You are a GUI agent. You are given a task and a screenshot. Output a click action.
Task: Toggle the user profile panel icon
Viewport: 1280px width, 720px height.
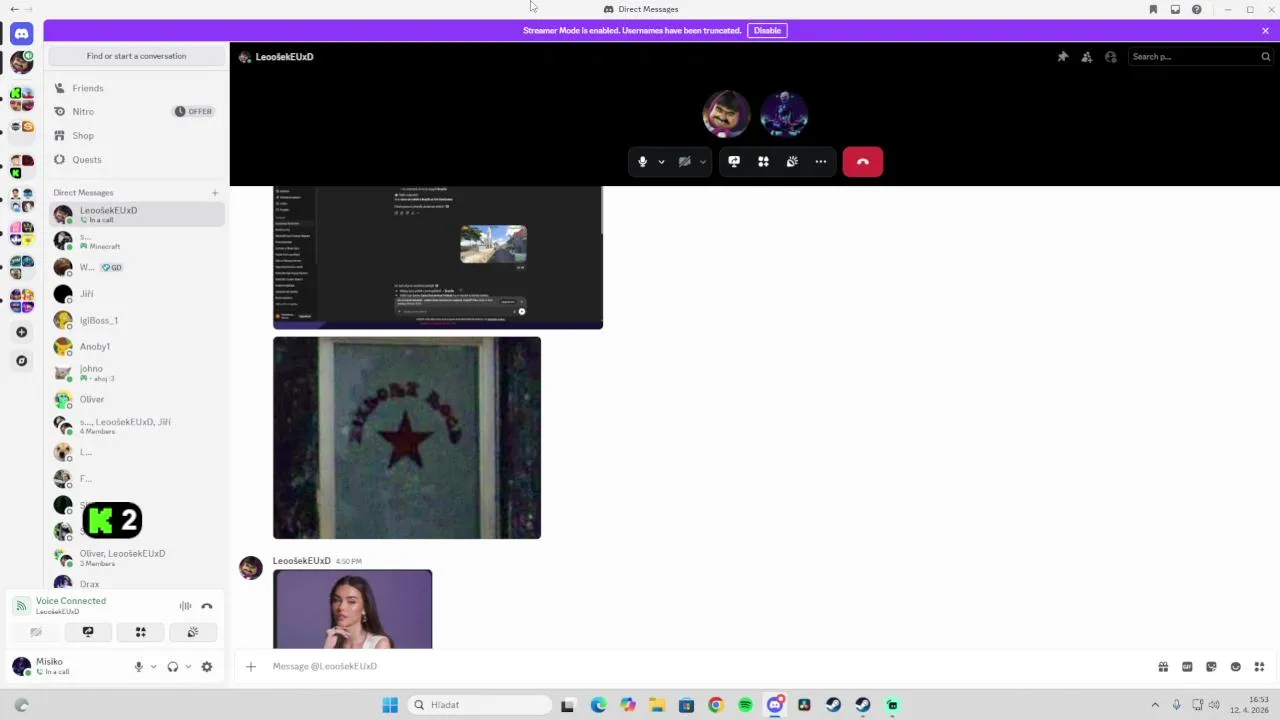tap(1111, 57)
